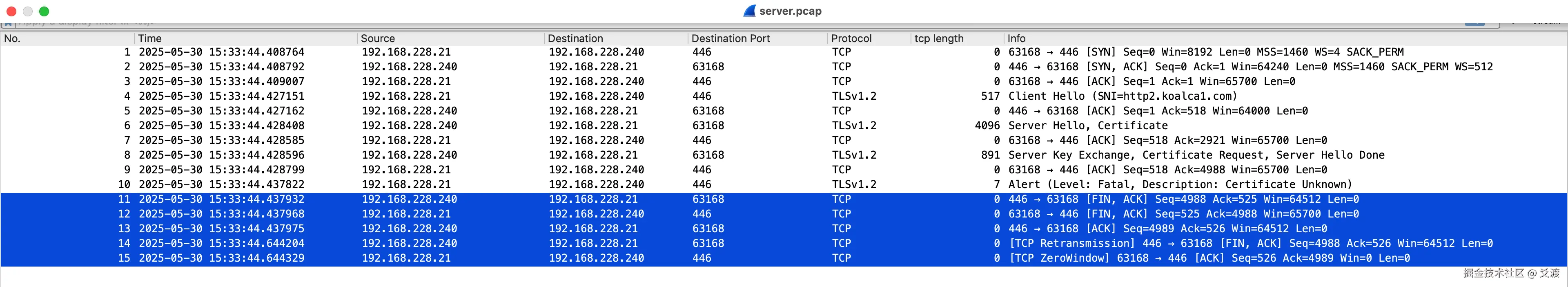Viewport: 1568px width, 287px height.
Task: Click TLSv1.2 protocol cell in packet 10
Action: (x=854, y=185)
